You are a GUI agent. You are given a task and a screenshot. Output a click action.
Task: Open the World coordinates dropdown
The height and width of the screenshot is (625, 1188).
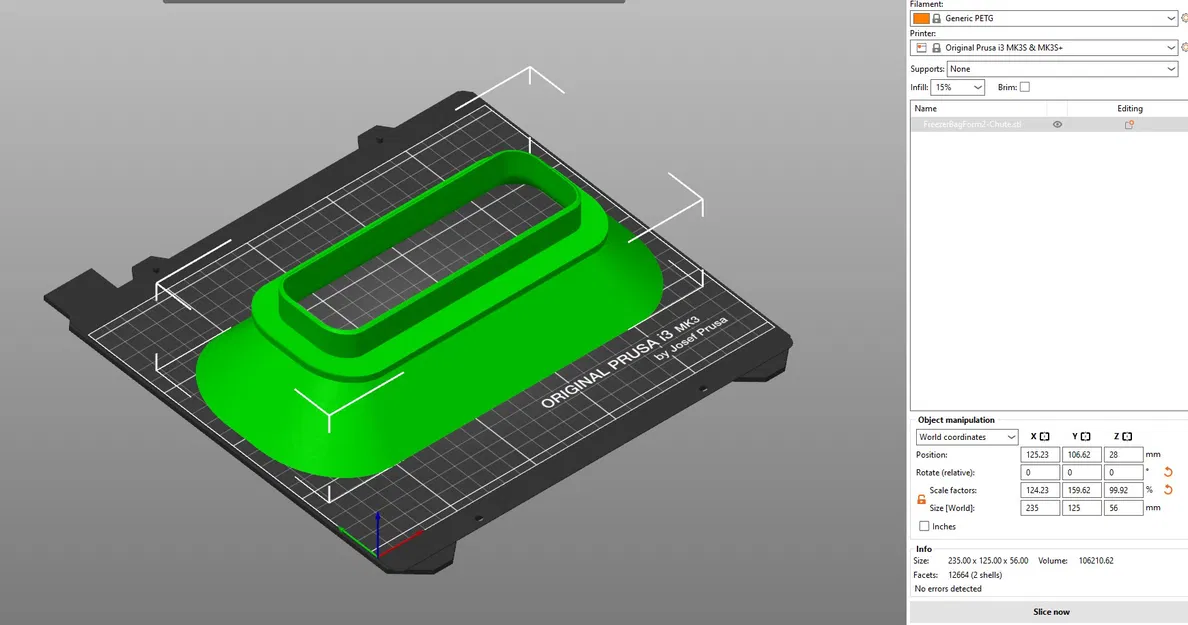pyautogui.click(x=967, y=437)
